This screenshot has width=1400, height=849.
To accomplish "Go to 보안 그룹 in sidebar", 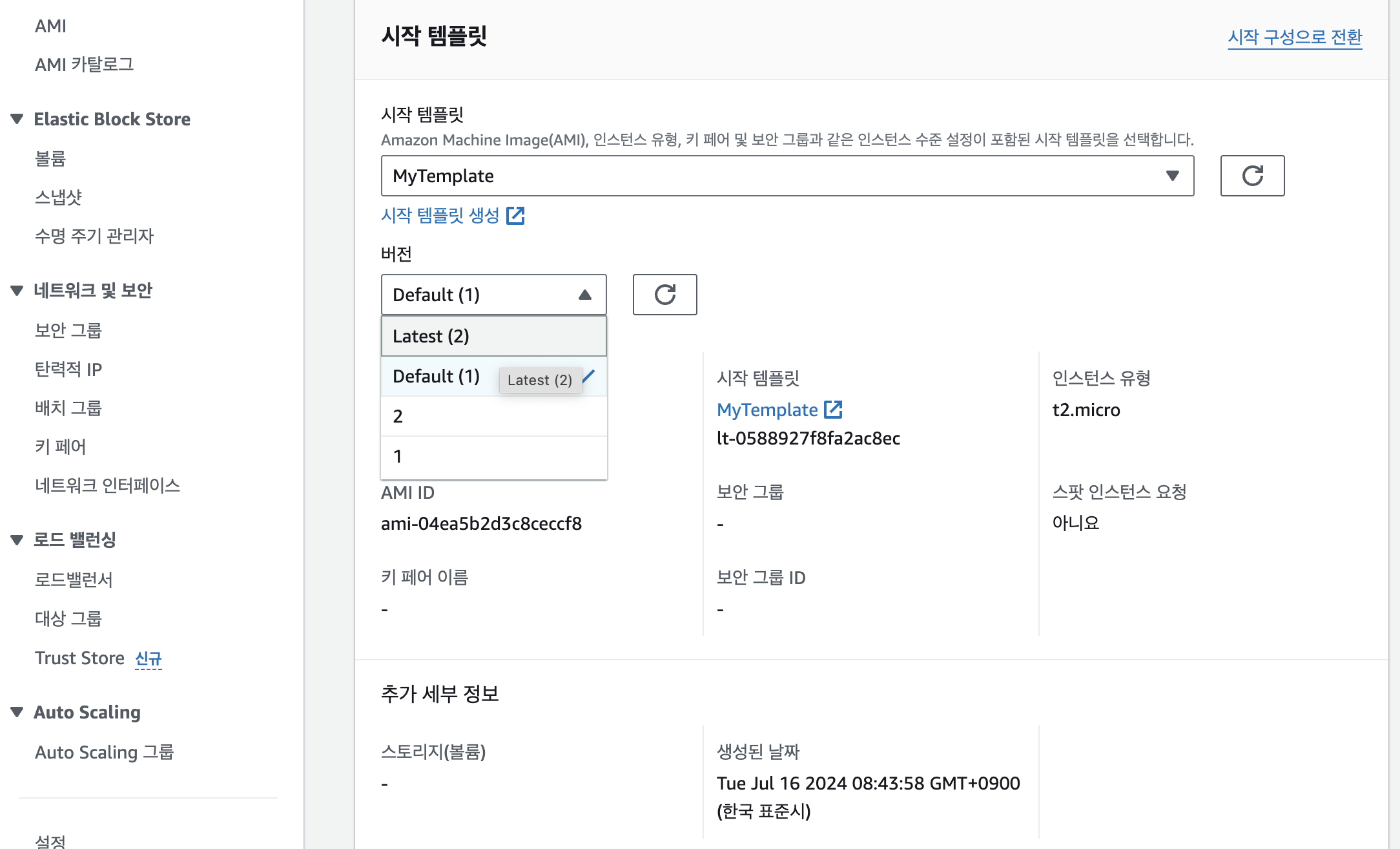I will 68,330.
